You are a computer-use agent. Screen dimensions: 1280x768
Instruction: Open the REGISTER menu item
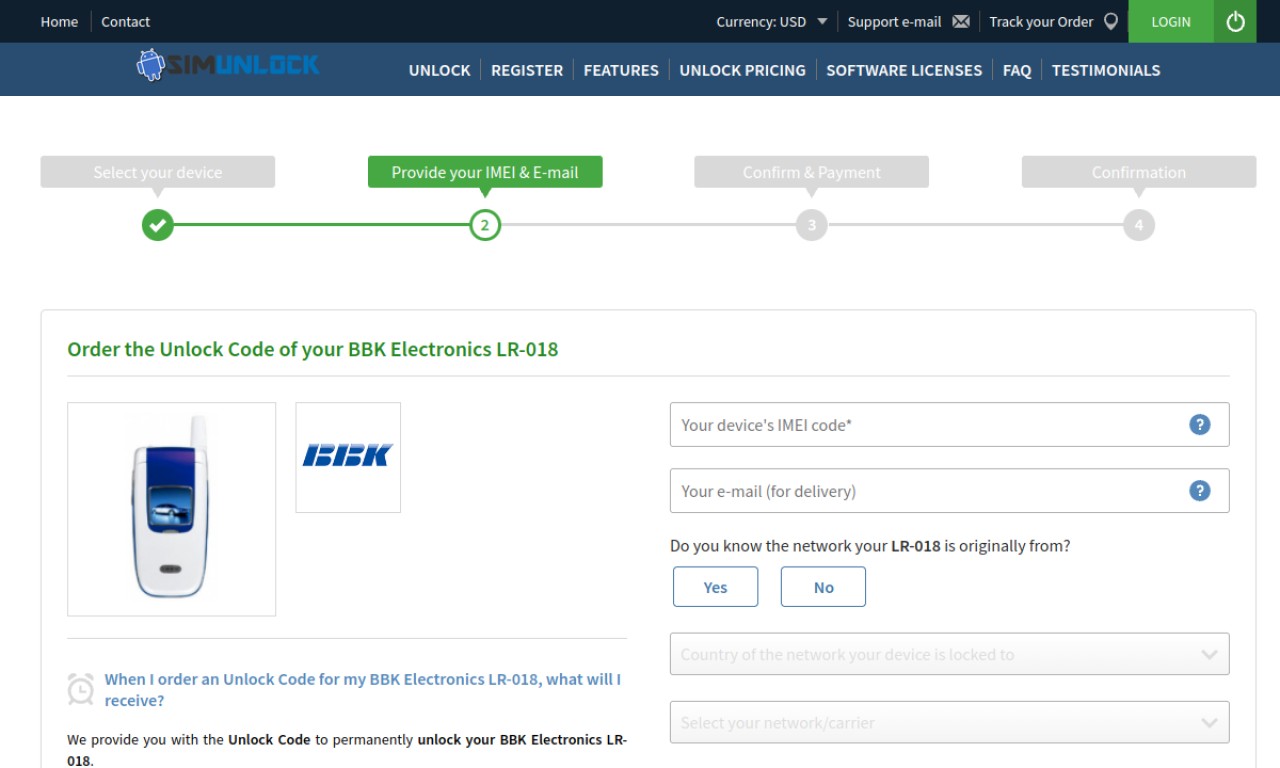(x=527, y=70)
